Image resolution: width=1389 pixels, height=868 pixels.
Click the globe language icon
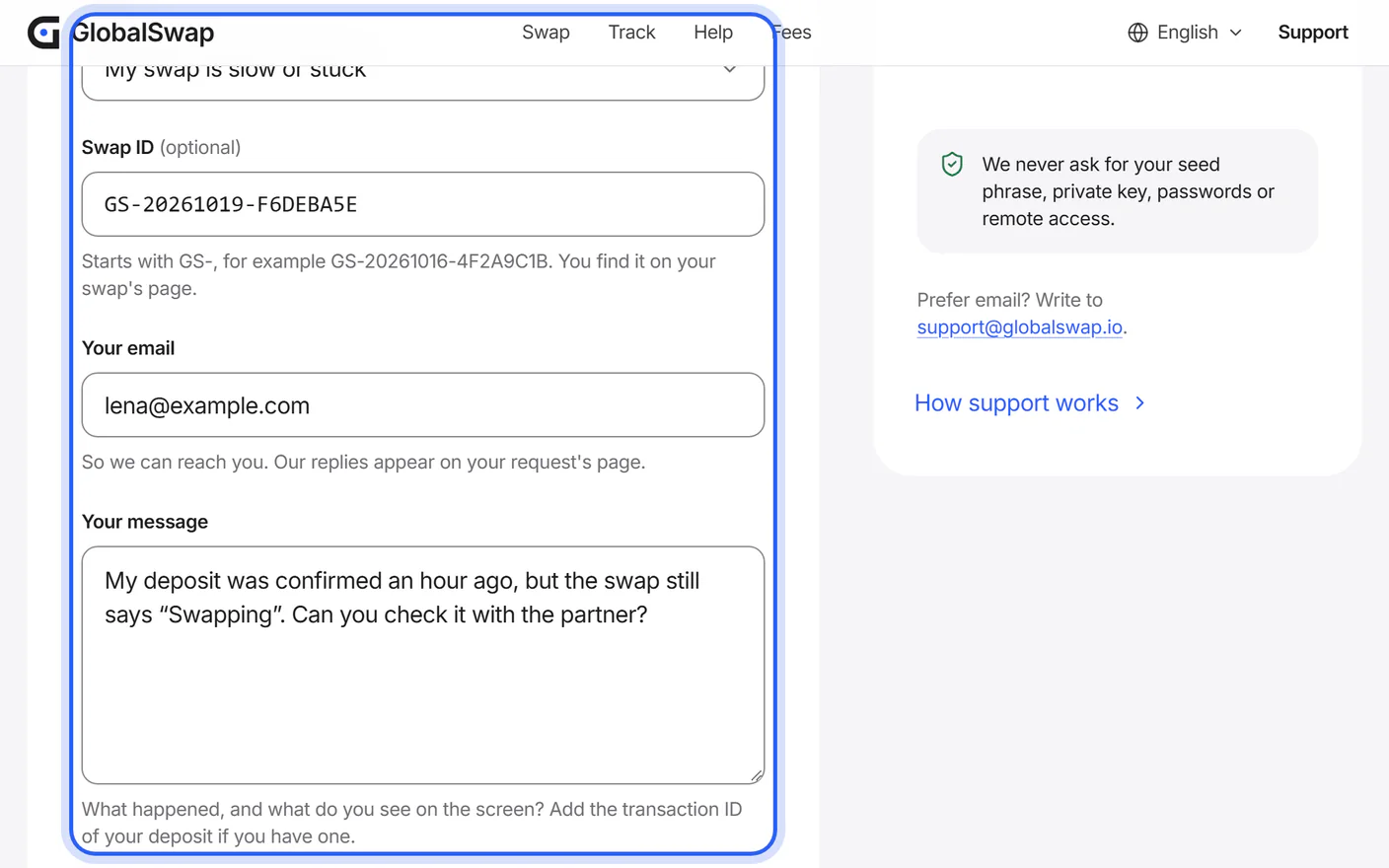pyautogui.click(x=1137, y=33)
